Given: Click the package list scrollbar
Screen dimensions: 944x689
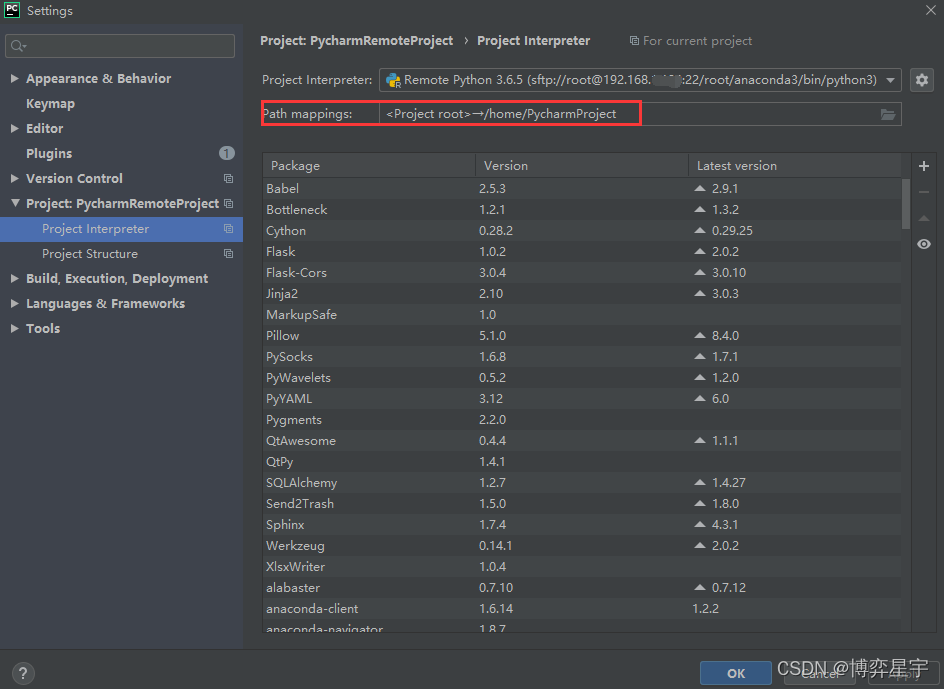Looking at the screenshot, I should point(905,200).
